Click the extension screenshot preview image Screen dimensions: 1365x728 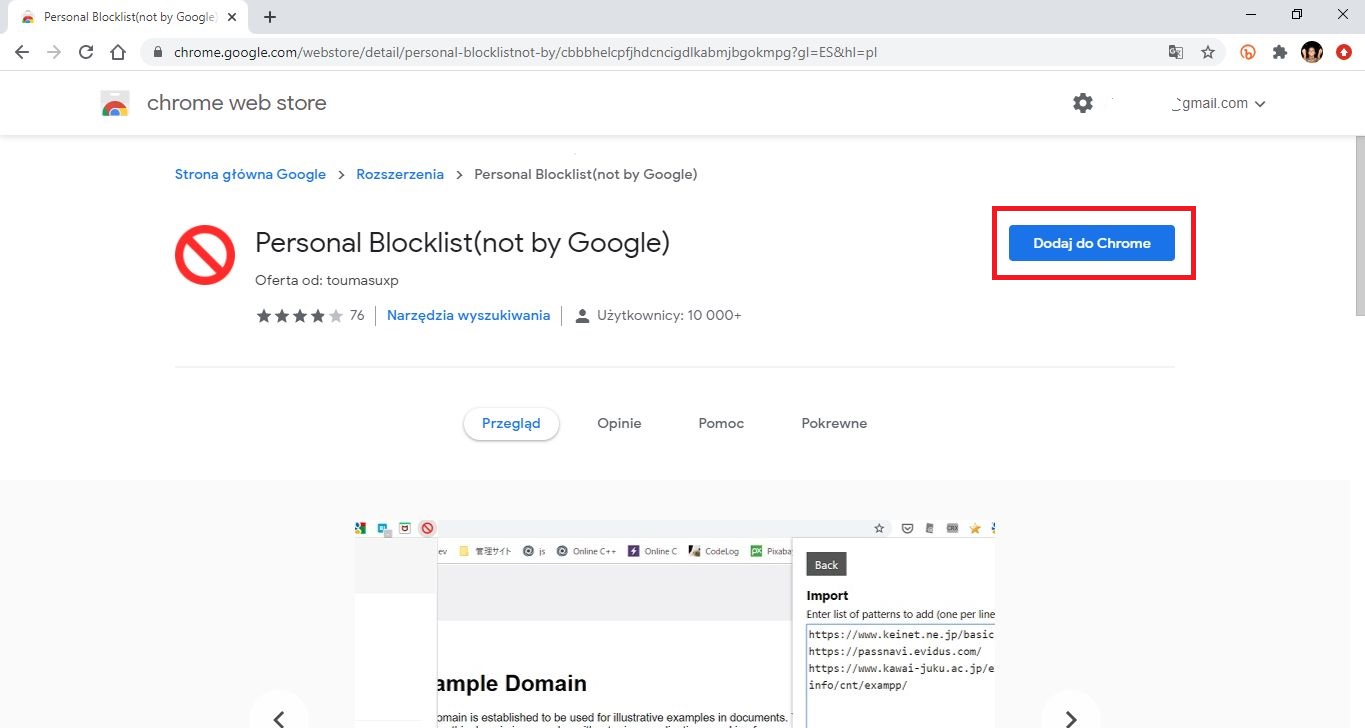pyautogui.click(x=675, y=624)
